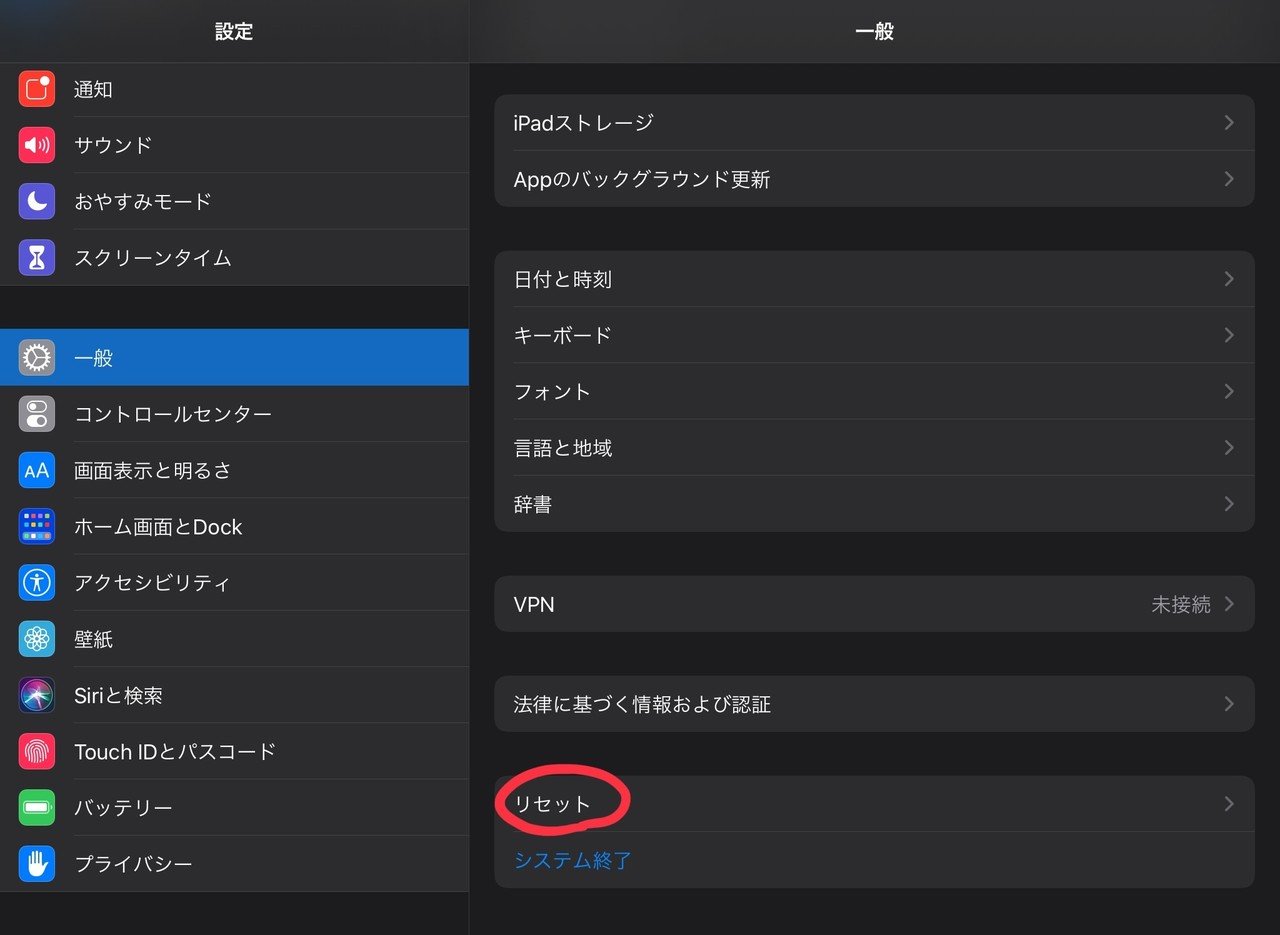Select 通知 in settings sidebar
The image size is (1280, 935).
tap(234, 89)
